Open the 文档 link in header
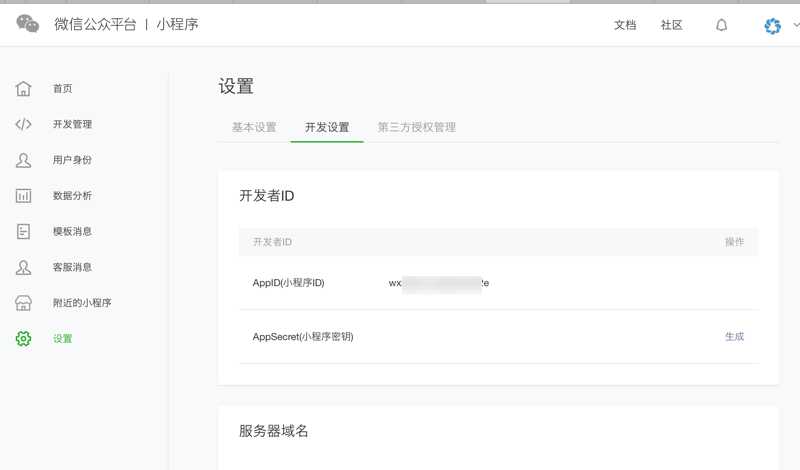 (625, 25)
